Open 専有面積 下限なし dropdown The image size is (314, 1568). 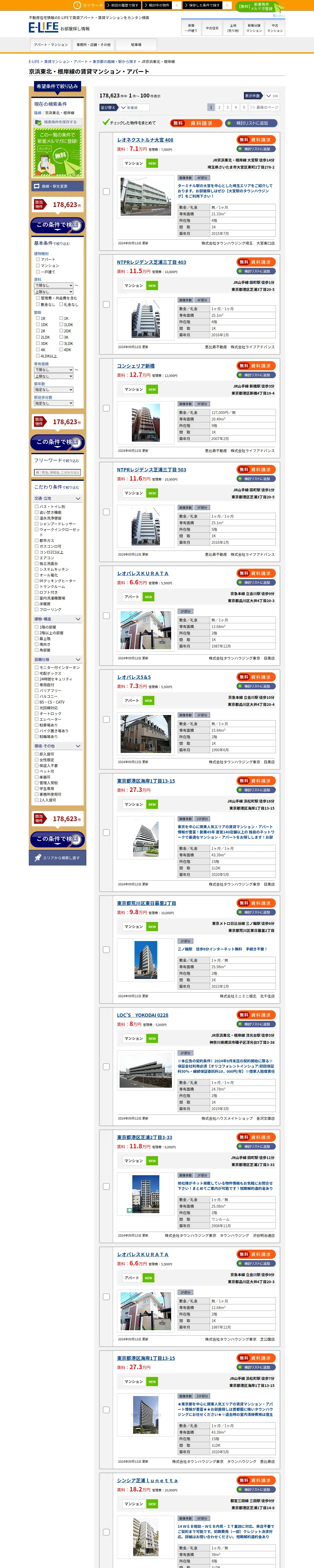click(54, 370)
